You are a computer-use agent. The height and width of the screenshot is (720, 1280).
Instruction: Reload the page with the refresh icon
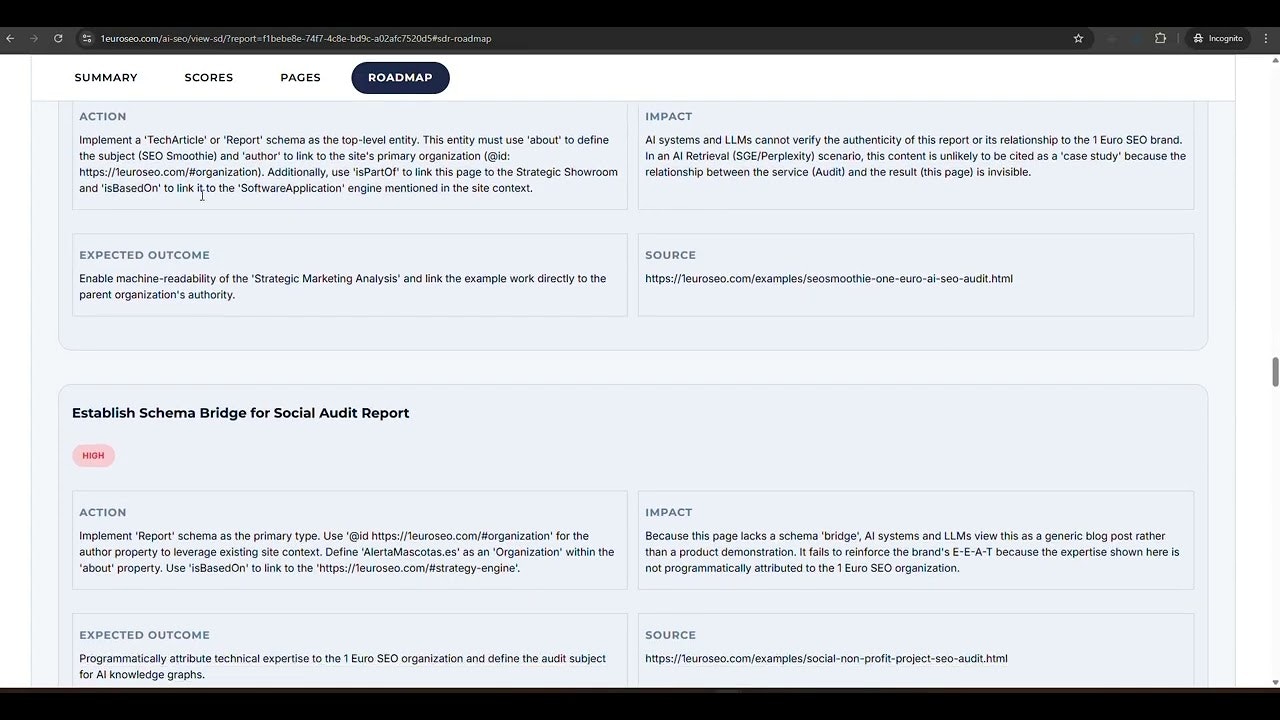58,38
